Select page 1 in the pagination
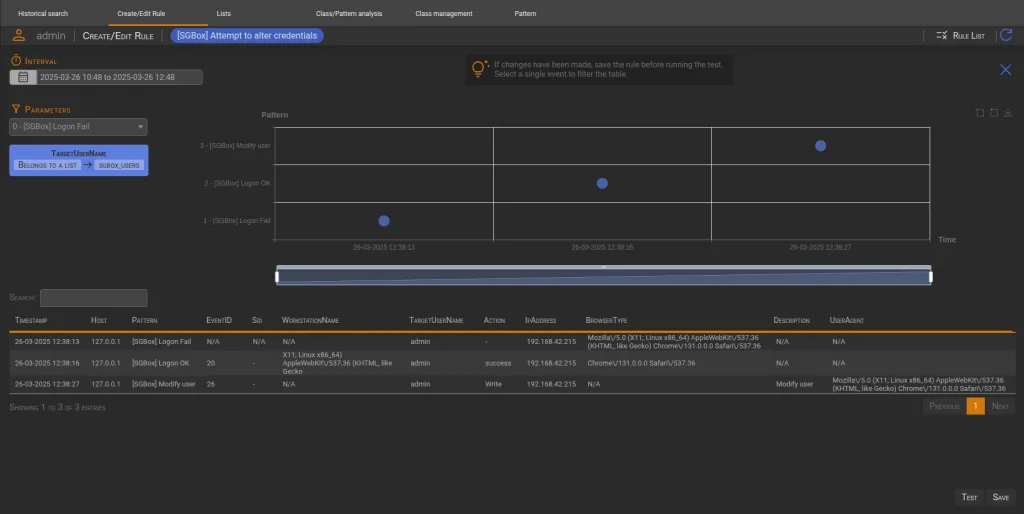Image resolution: width=1024 pixels, height=514 pixels. pos(975,406)
